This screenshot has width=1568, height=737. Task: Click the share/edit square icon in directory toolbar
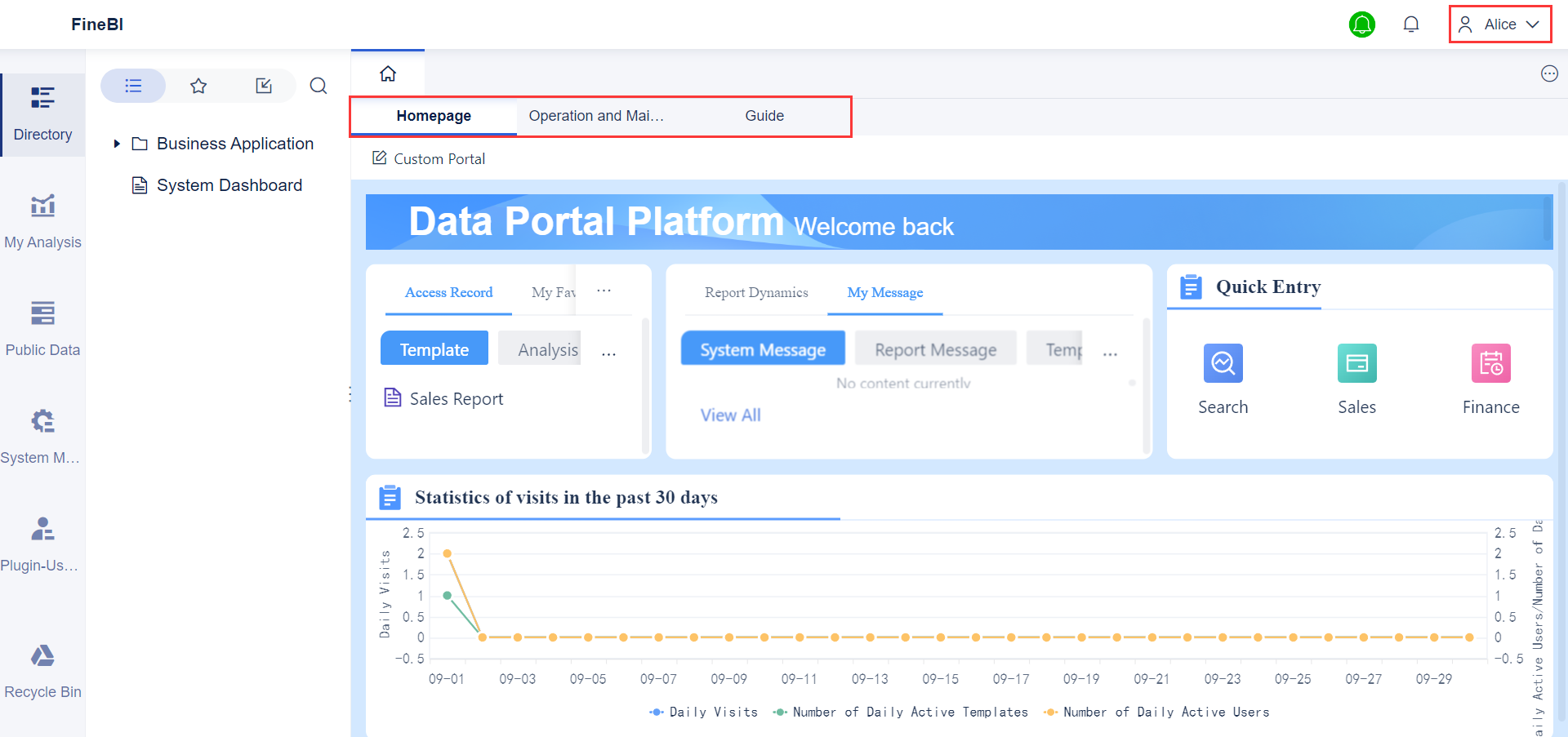(x=264, y=86)
